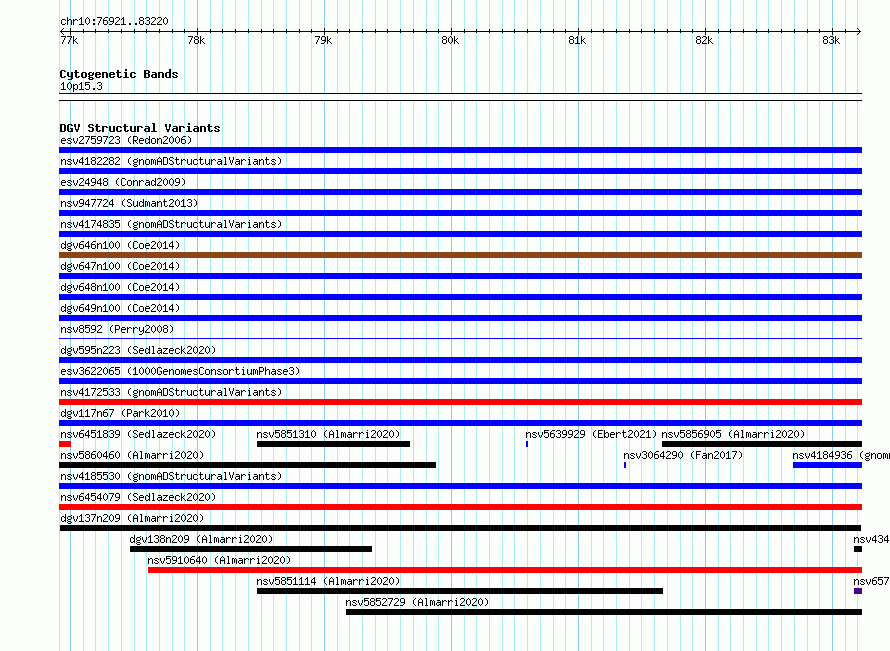Viewport: 890px width, 651px height.
Task: Click the brown dgv646n100 (Coe2014) bar
Action: (460, 255)
